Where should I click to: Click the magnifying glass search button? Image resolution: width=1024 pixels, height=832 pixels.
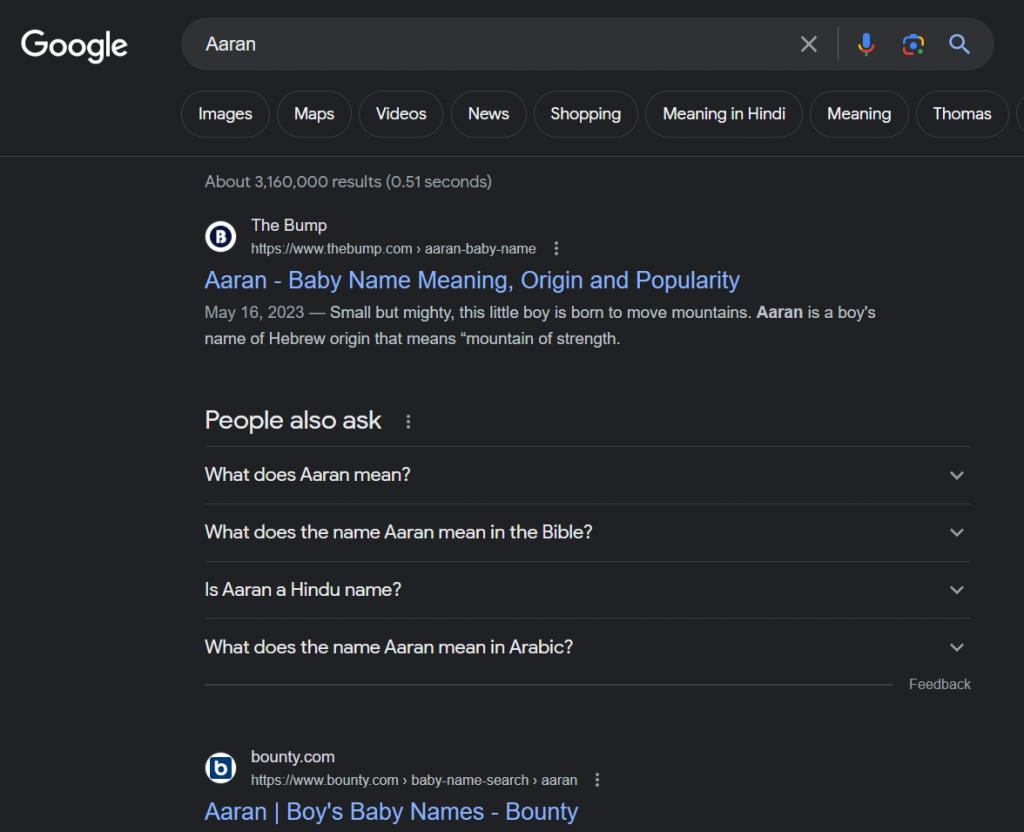959,44
